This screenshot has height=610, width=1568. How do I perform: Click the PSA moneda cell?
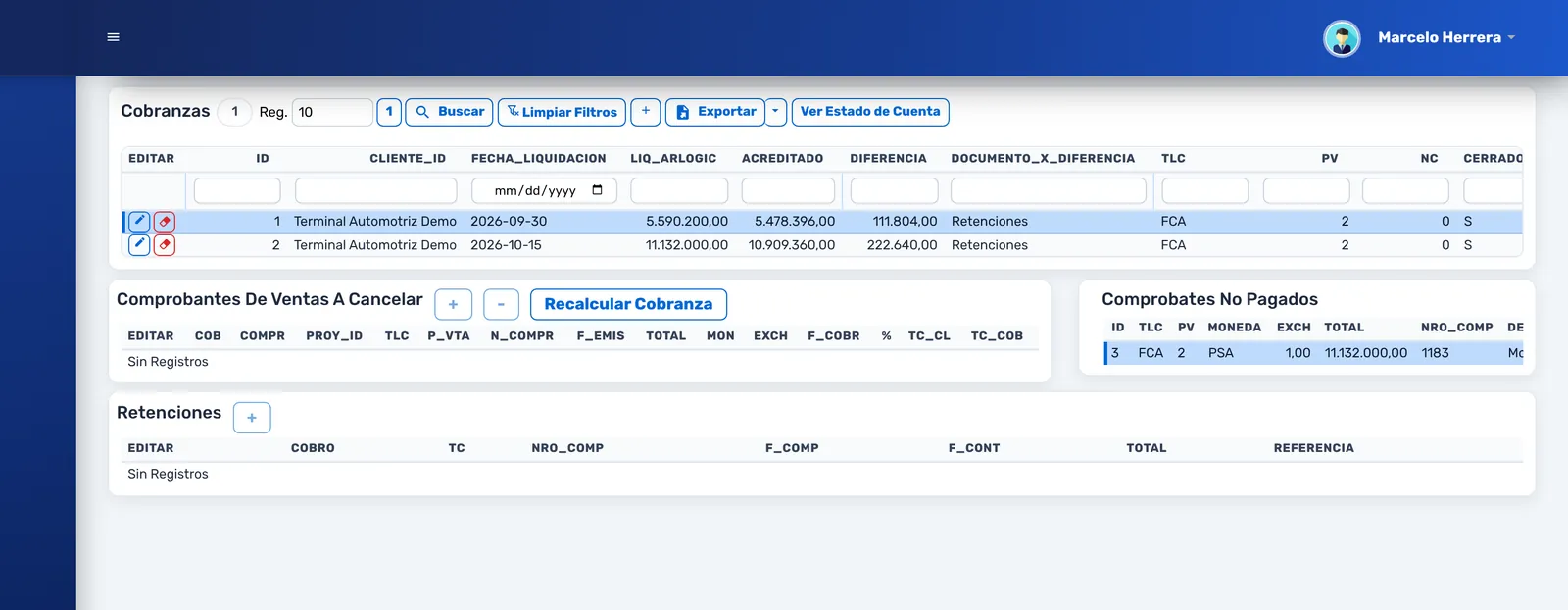point(1221,353)
